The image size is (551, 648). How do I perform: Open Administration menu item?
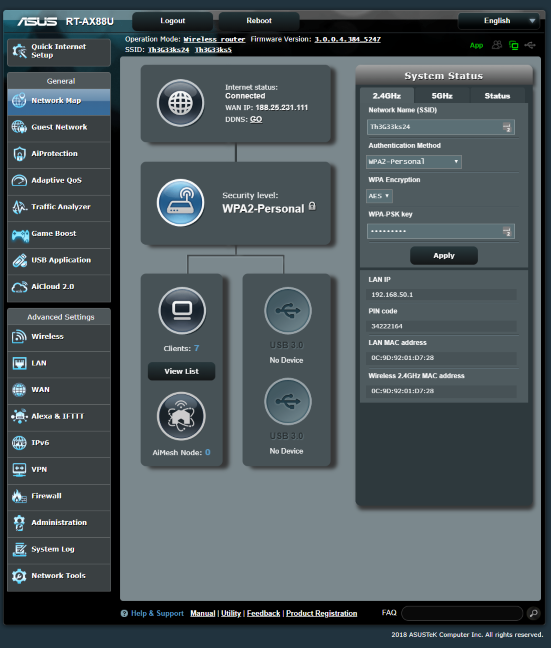click(59, 523)
